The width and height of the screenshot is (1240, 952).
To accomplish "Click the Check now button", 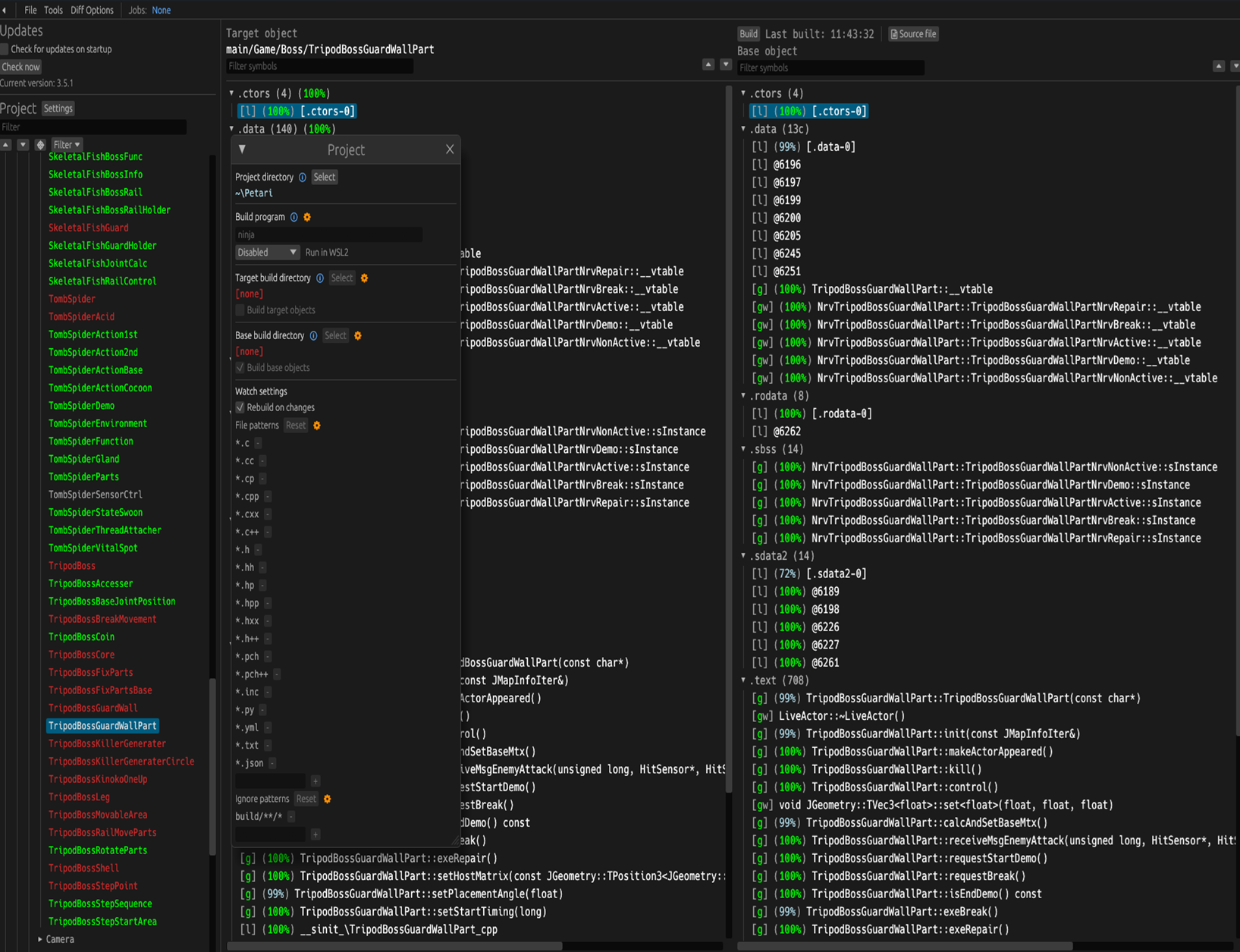I will tap(20, 67).
